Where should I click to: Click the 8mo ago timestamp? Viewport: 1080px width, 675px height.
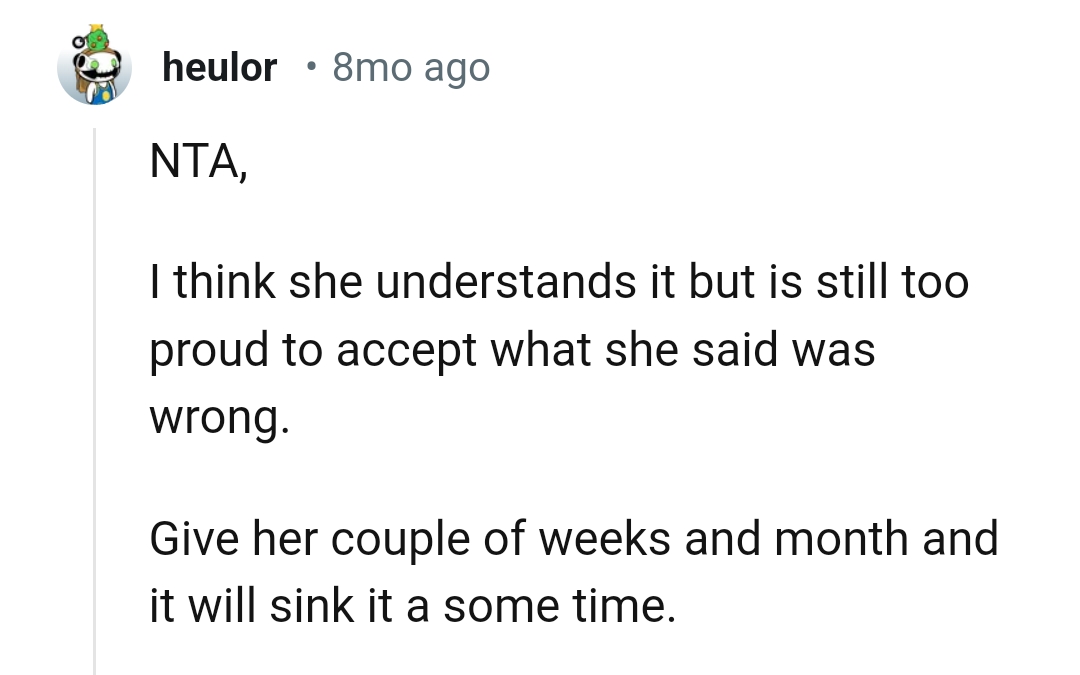click(x=411, y=68)
